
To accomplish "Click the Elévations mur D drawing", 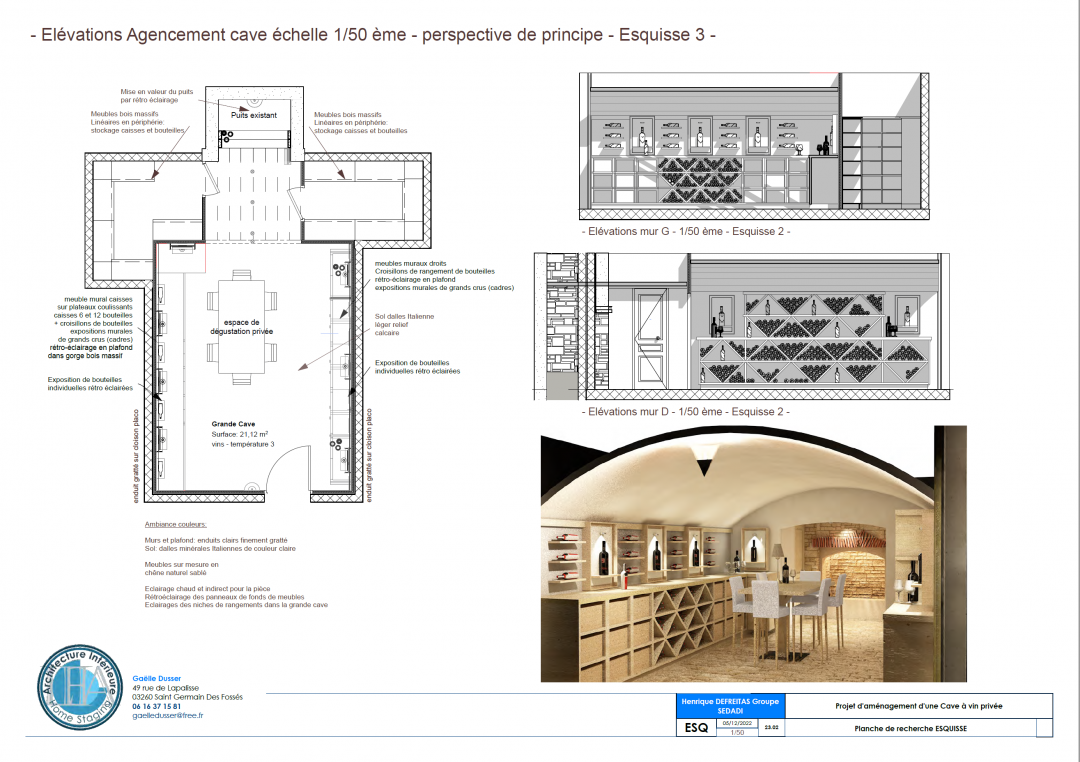I will click(x=740, y=327).
